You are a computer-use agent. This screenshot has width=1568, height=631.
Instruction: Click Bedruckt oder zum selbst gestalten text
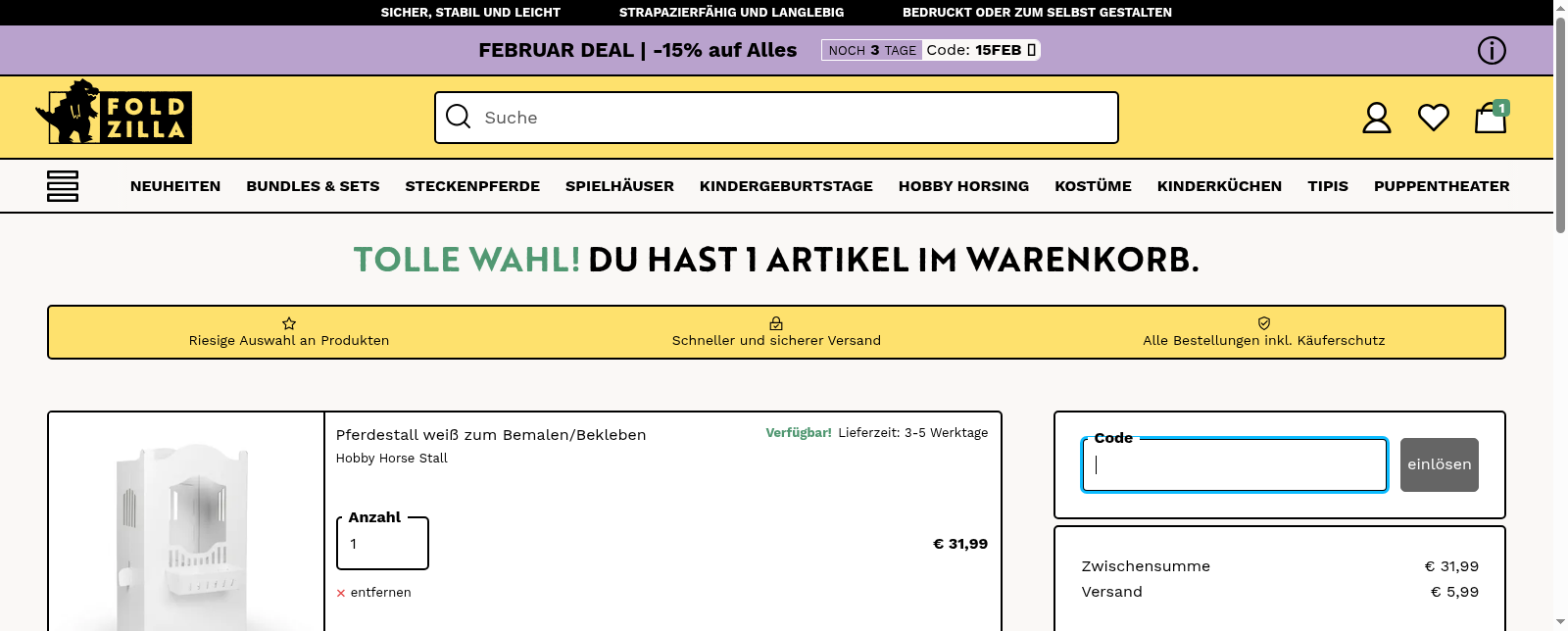click(x=1037, y=13)
